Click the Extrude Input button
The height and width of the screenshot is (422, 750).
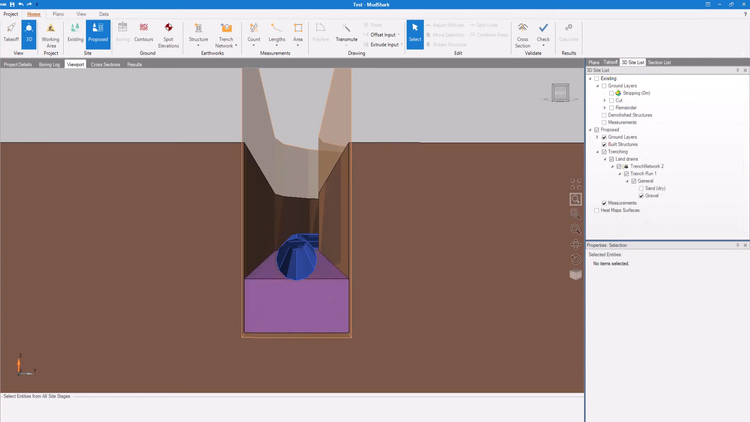click(384, 44)
